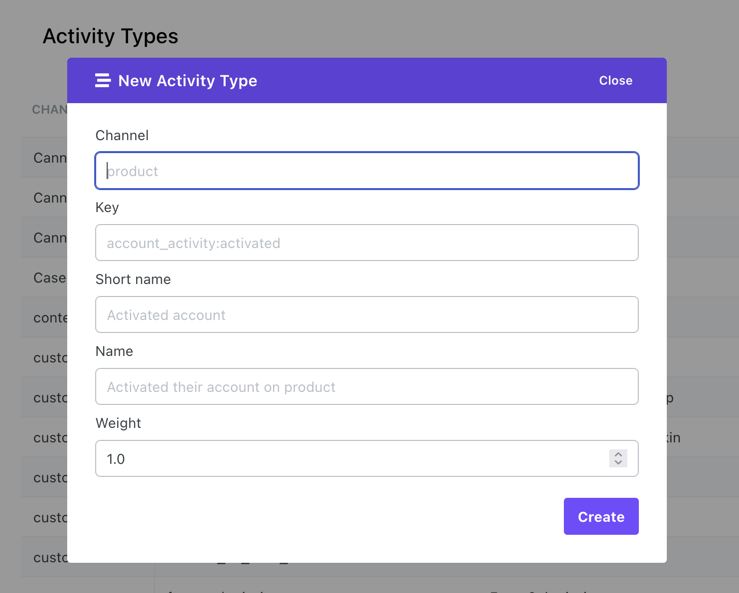Image resolution: width=739 pixels, height=593 pixels.
Task: Click the stacked-bars icon beside New Activity Type
Action: click(102, 81)
